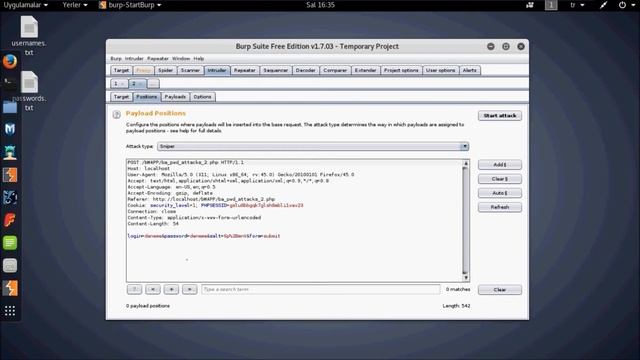
Task: Click the request editor scrollbar down arrow
Action: point(466,278)
